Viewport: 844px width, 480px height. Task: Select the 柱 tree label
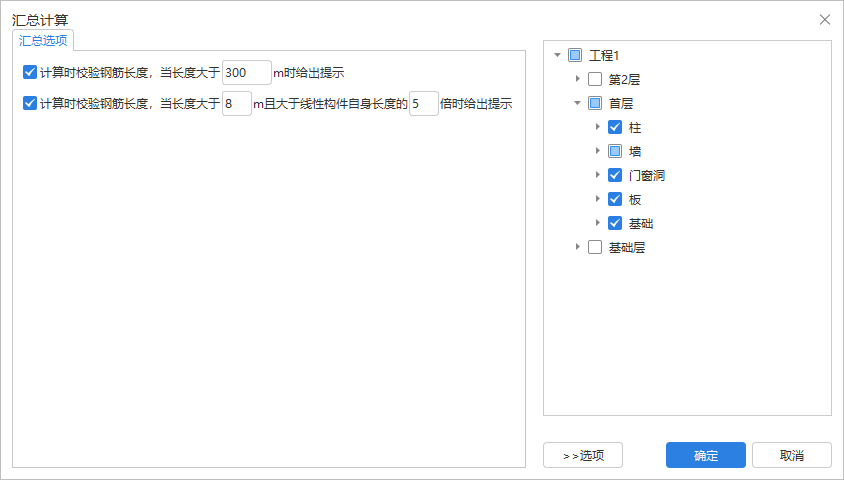(x=635, y=128)
